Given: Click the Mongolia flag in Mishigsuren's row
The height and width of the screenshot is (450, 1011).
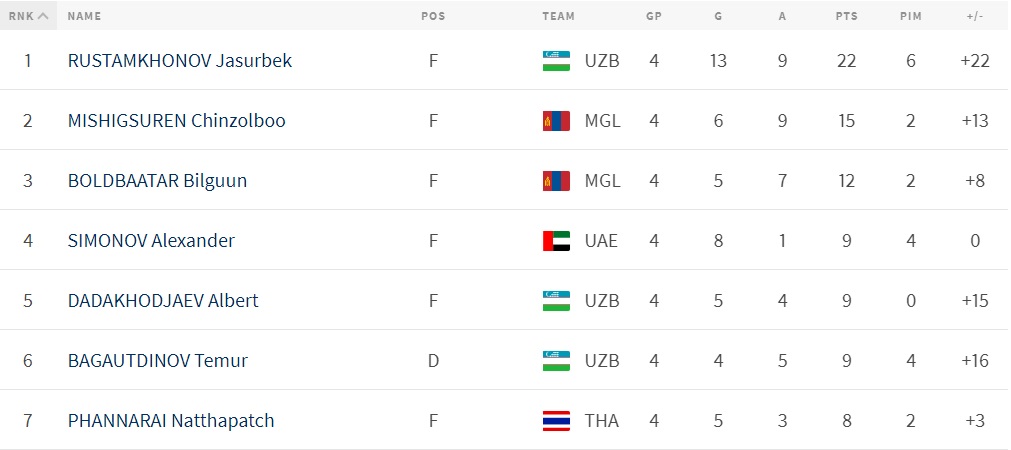Looking at the screenshot, I should [x=556, y=120].
